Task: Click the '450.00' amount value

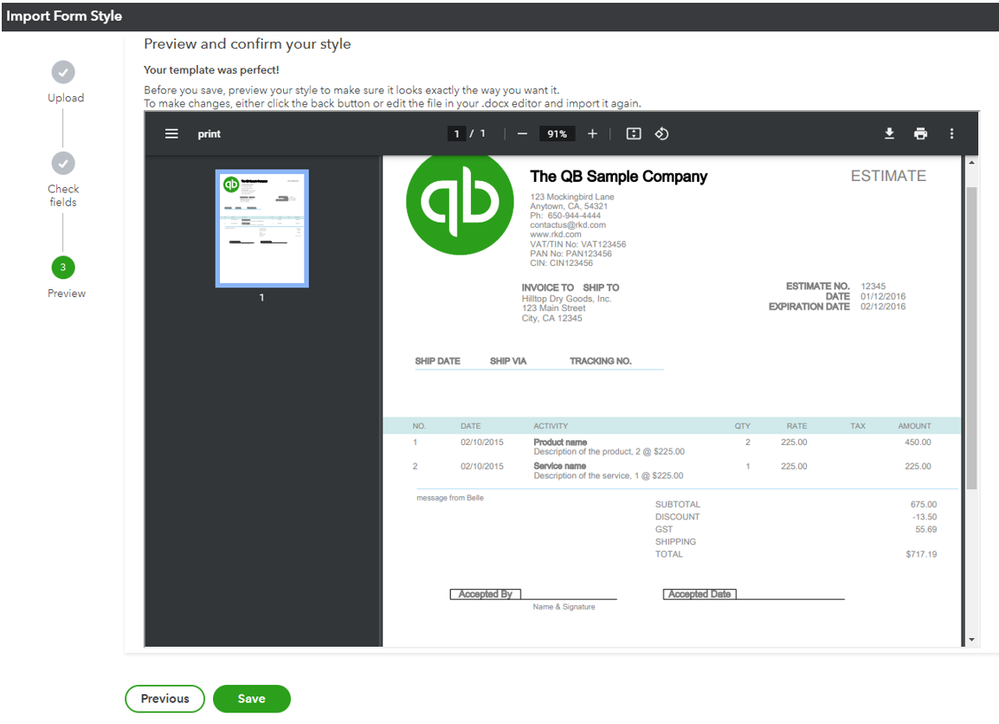Action: pyautogui.click(x=917, y=442)
